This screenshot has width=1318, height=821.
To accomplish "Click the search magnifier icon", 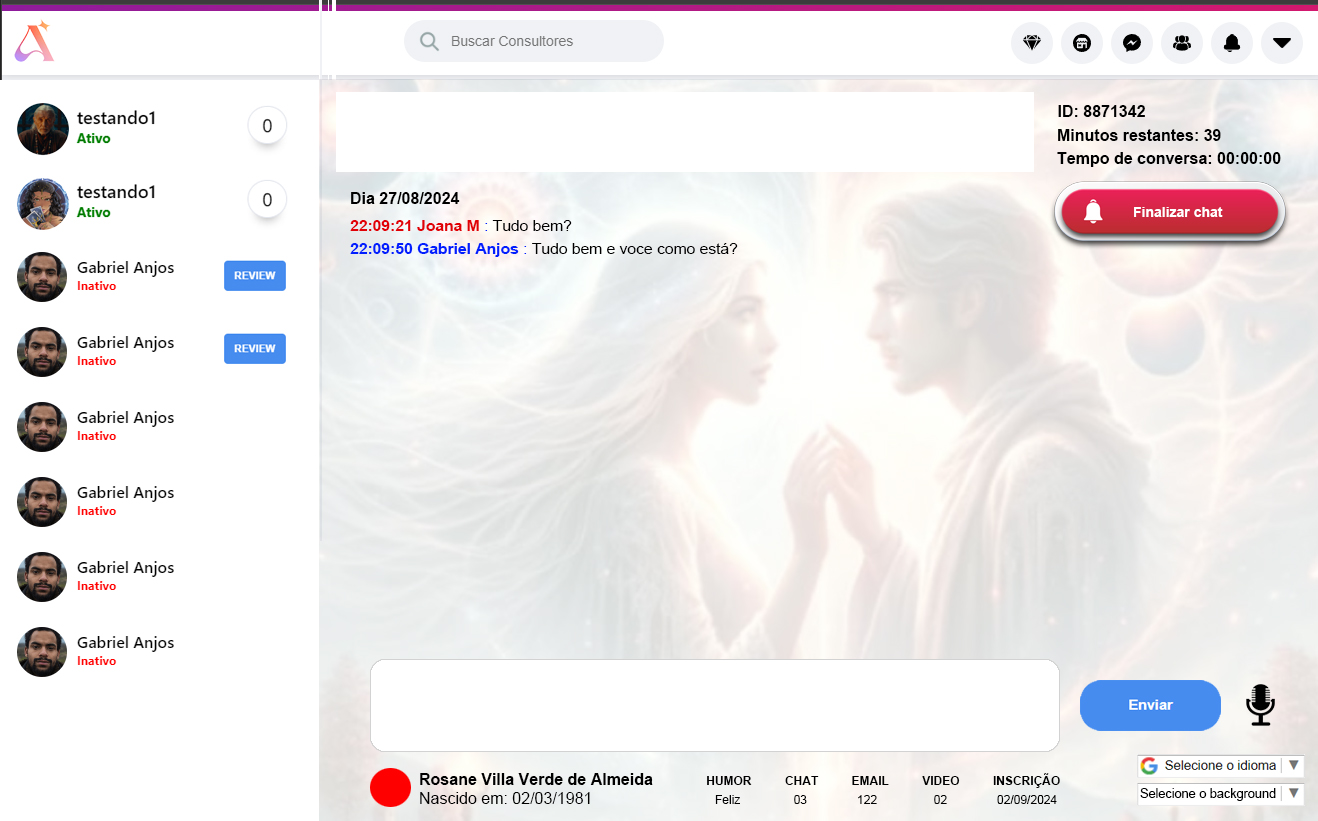I will pos(430,42).
